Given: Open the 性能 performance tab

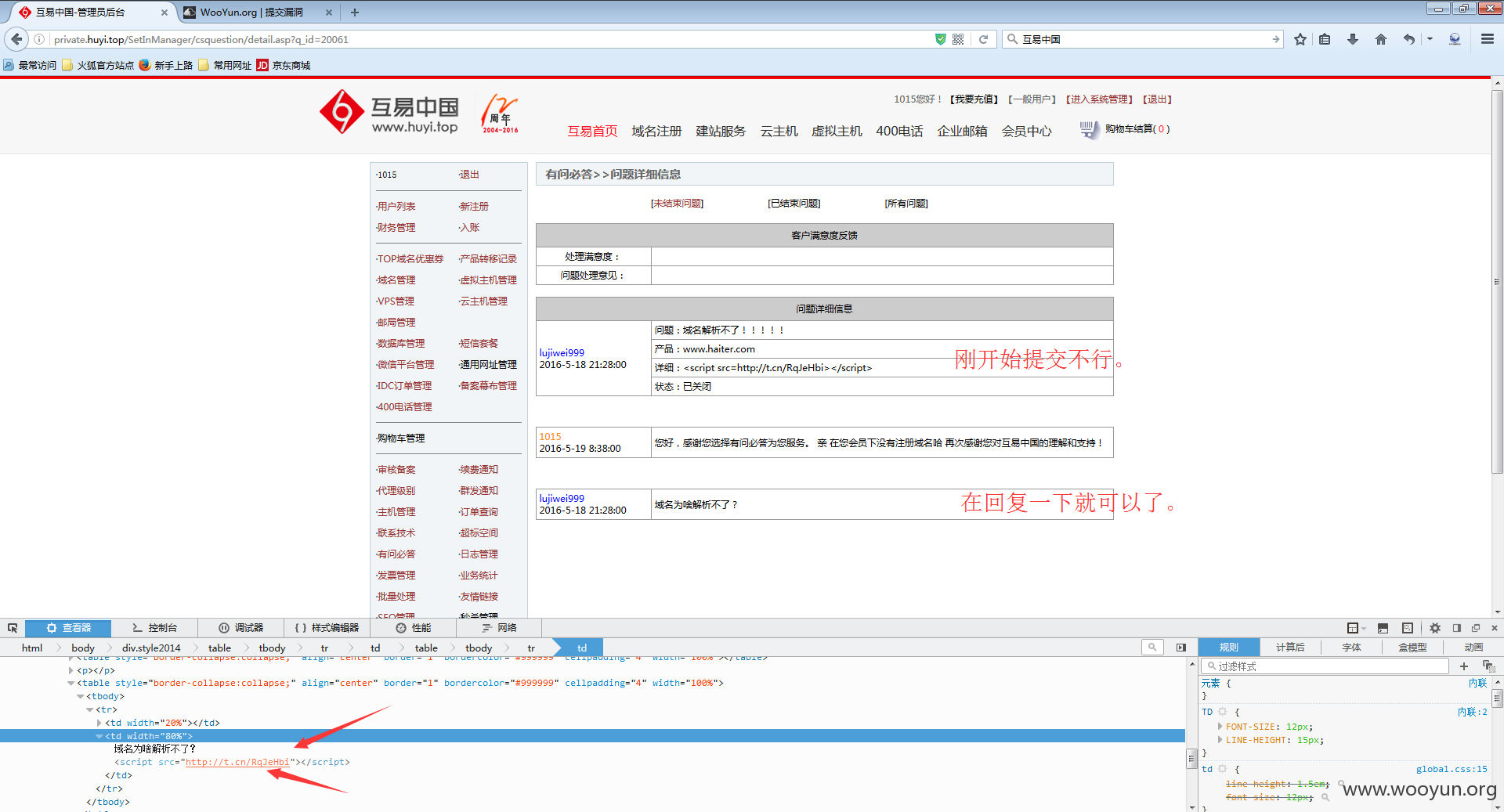Looking at the screenshot, I should [413, 628].
